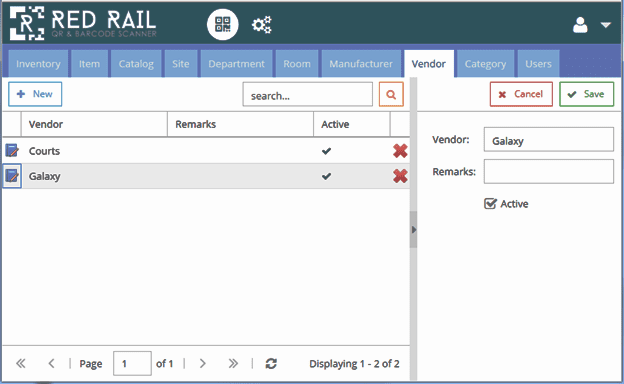Select the Galaxy vendor name cell
The image size is (624, 384).
click(94, 176)
